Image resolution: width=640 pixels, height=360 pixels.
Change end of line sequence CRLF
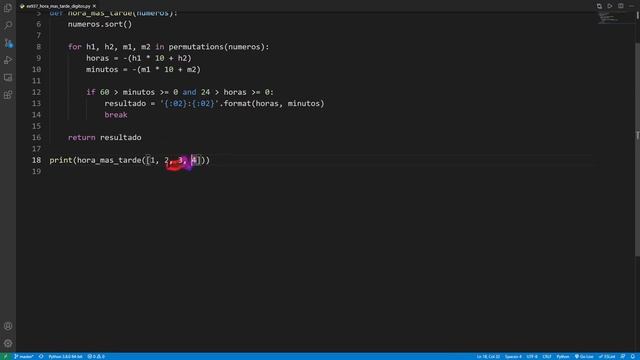click(547, 356)
